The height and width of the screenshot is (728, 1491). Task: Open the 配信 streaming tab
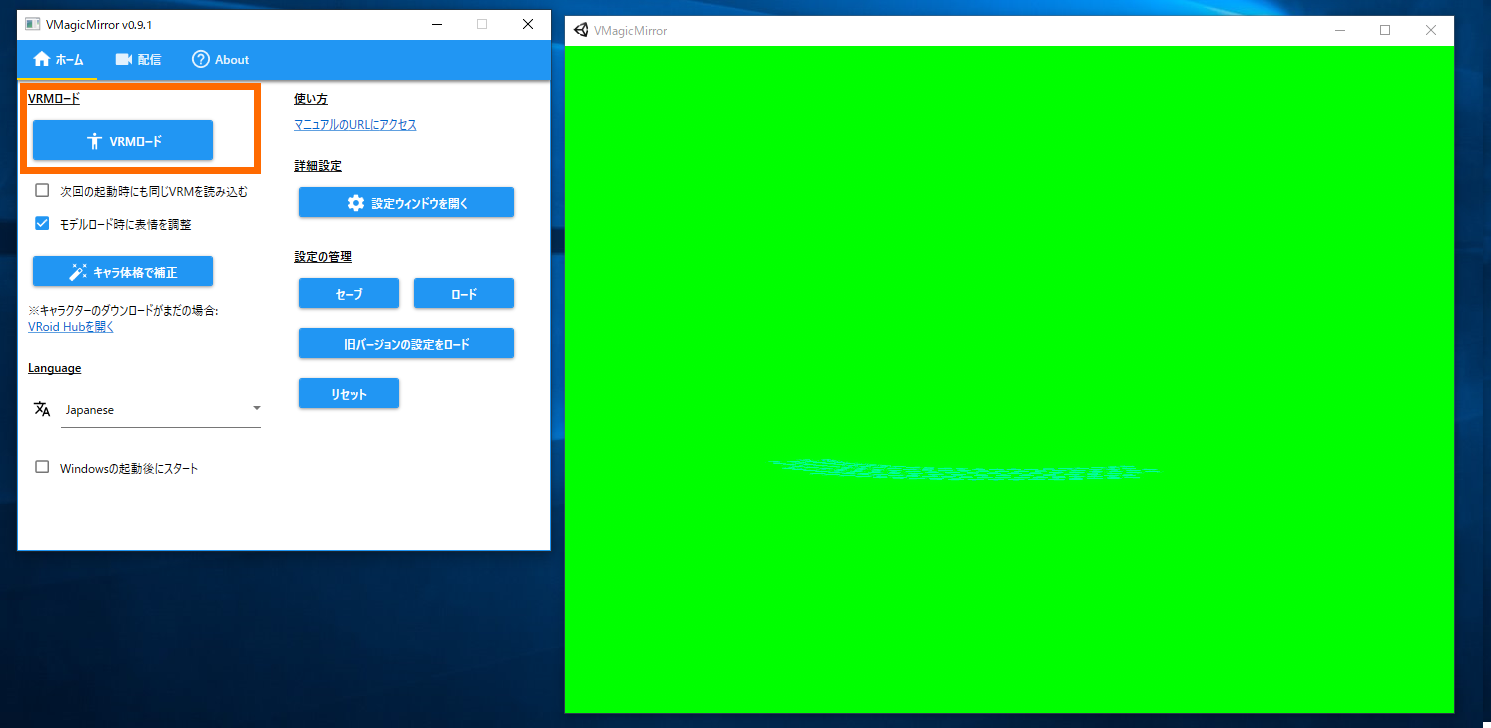tap(138, 60)
